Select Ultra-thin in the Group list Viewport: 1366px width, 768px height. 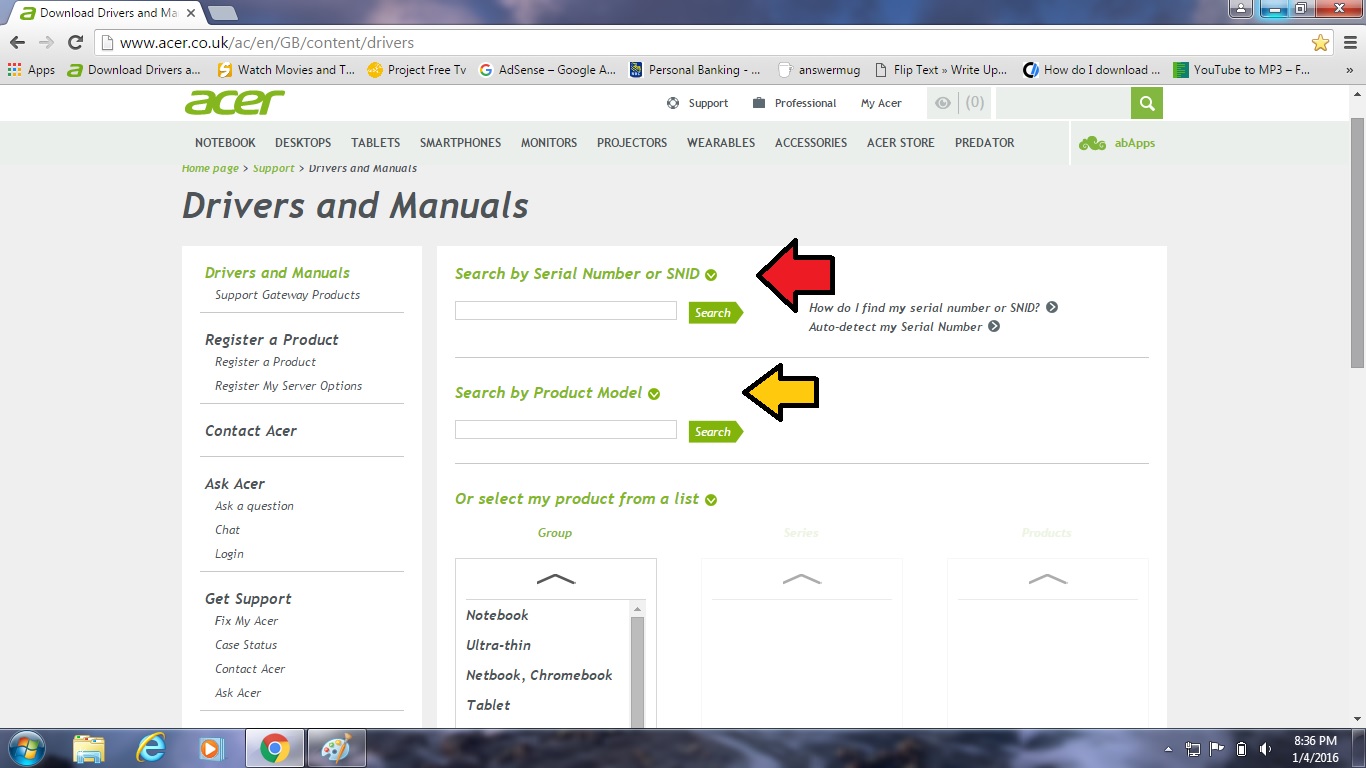pos(498,645)
